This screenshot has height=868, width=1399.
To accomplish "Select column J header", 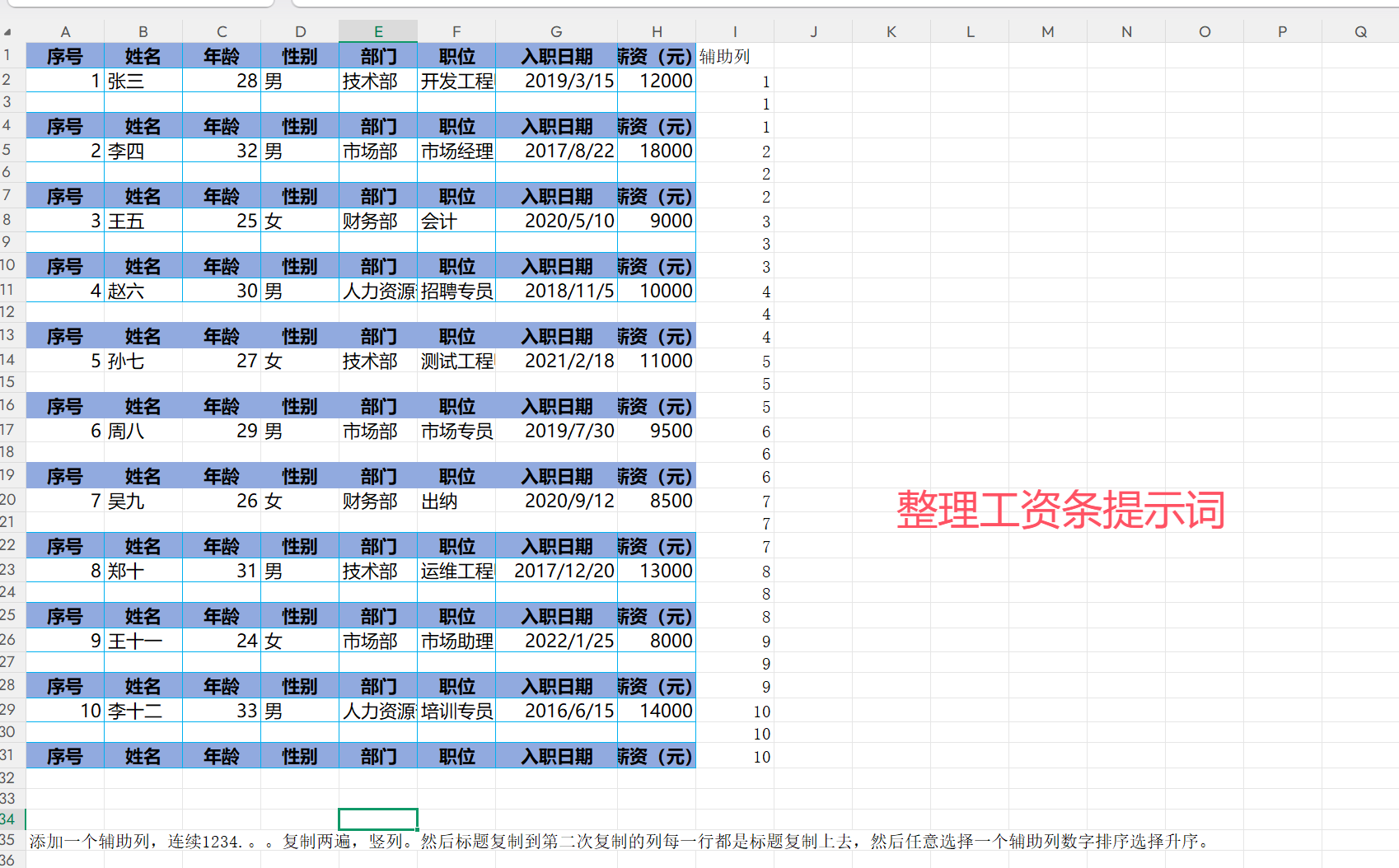I will click(813, 31).
